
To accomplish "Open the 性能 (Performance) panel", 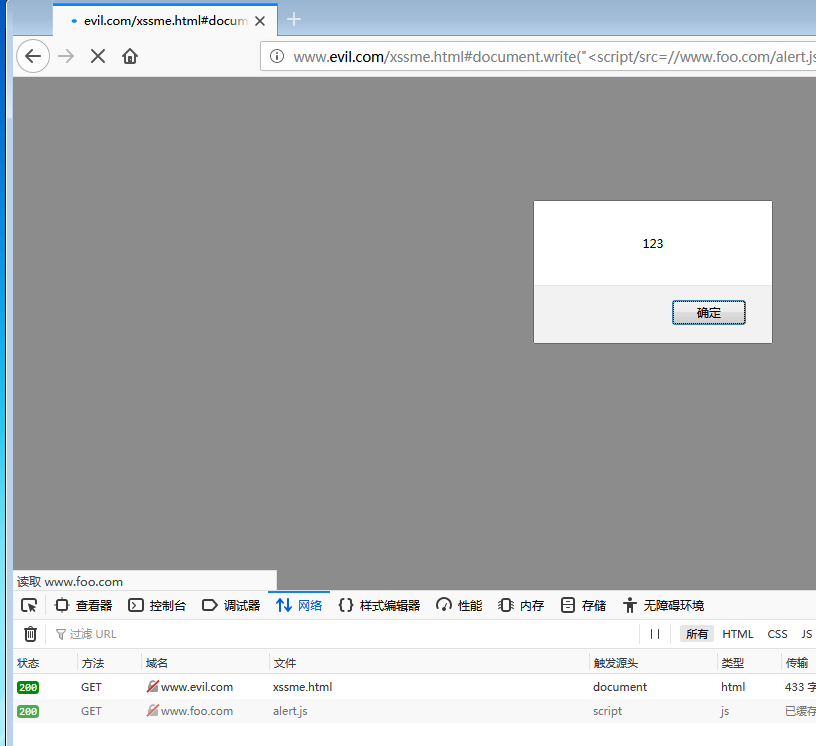I will (458, 605).
